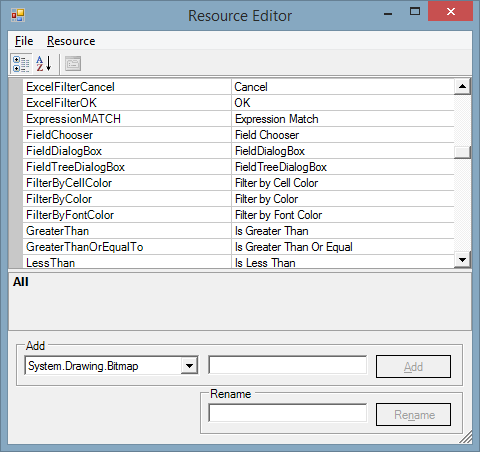This screenshot has height=452, width=480.
Task: Switch property grid to Categorized view
Action: pyautogui.click(x=21, y=64)
